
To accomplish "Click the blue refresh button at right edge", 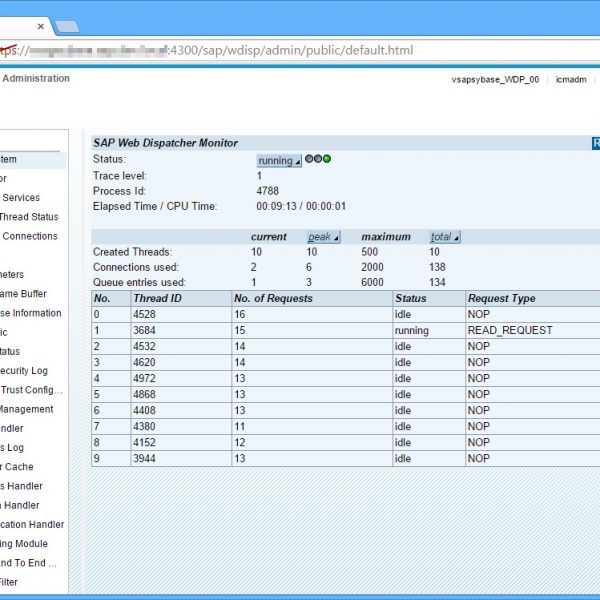I will (x=596, y=143).
